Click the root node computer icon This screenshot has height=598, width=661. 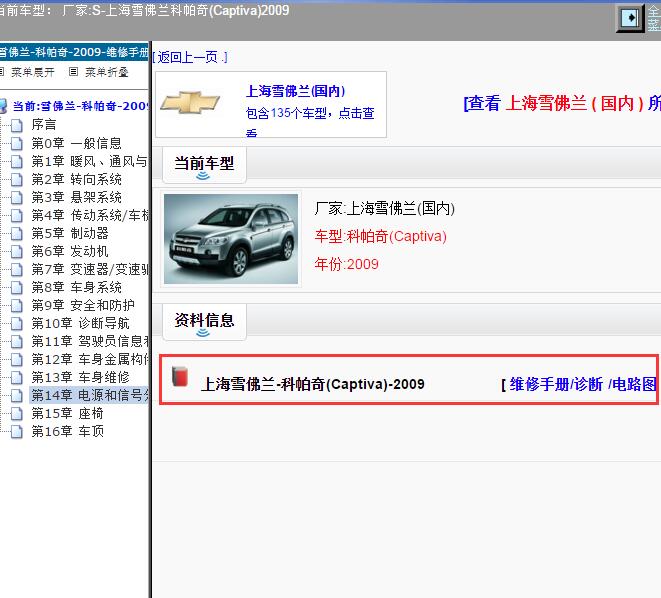tap(3, 106)
